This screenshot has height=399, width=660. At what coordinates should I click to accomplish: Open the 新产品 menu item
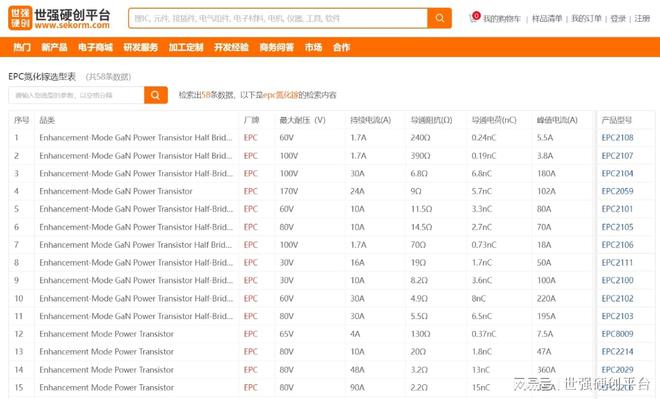(54, 47)
